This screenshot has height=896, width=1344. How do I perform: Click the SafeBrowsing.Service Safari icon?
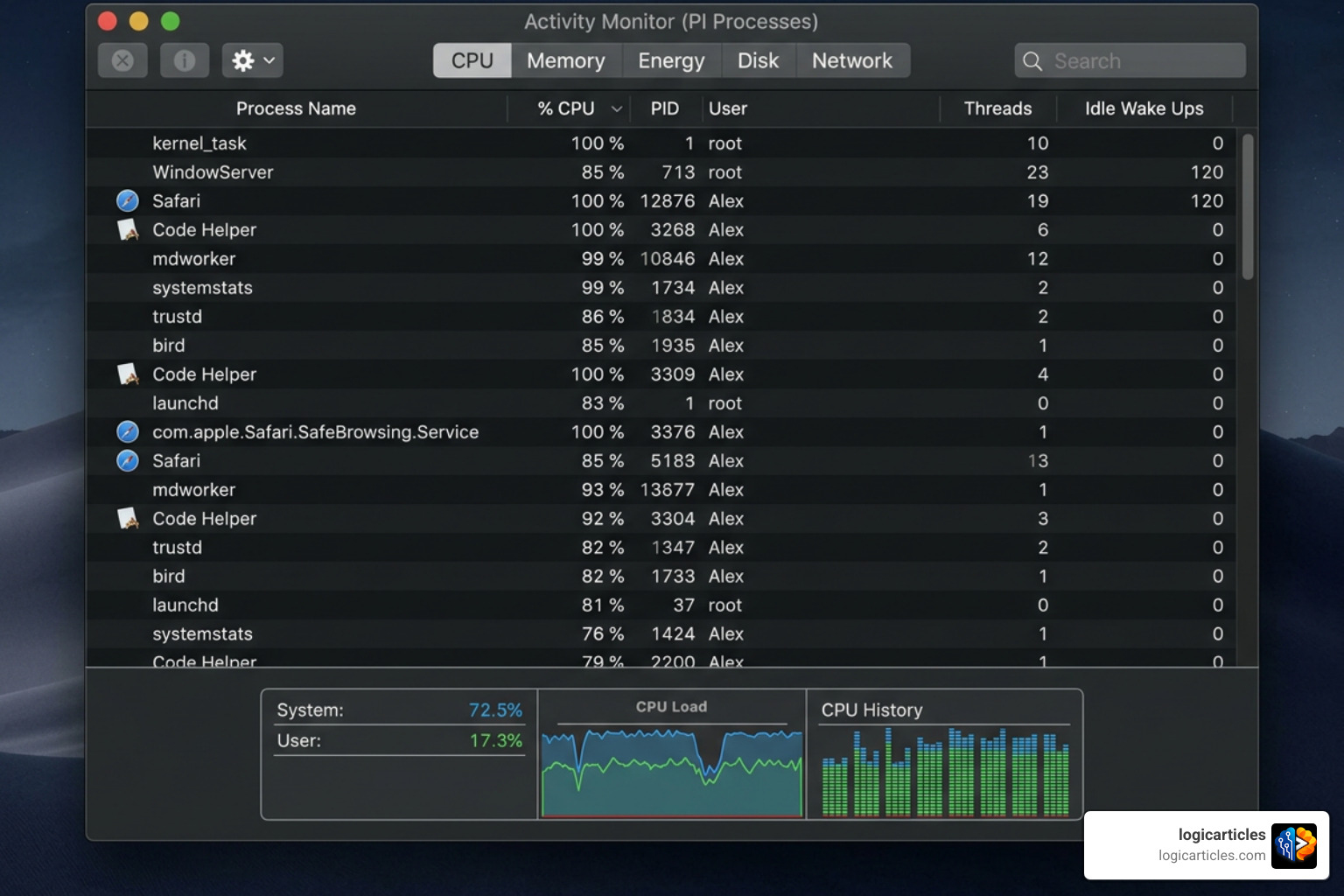coord(128,432)
